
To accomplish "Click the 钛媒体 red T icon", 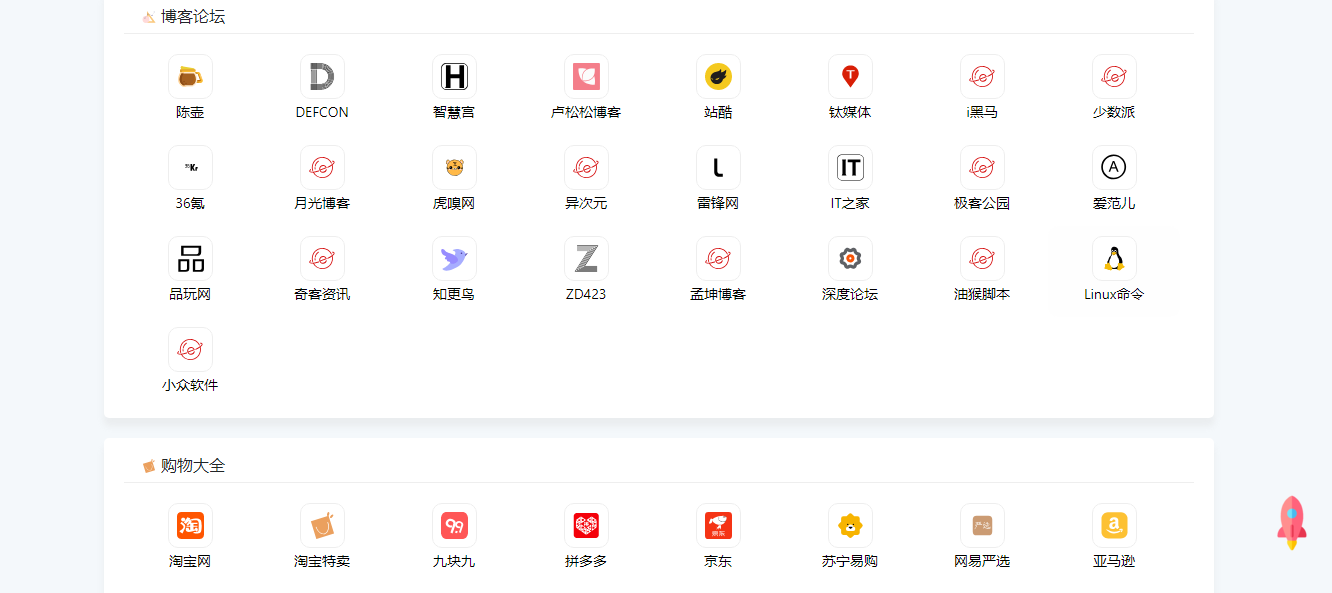I will (x=850, y=77).
